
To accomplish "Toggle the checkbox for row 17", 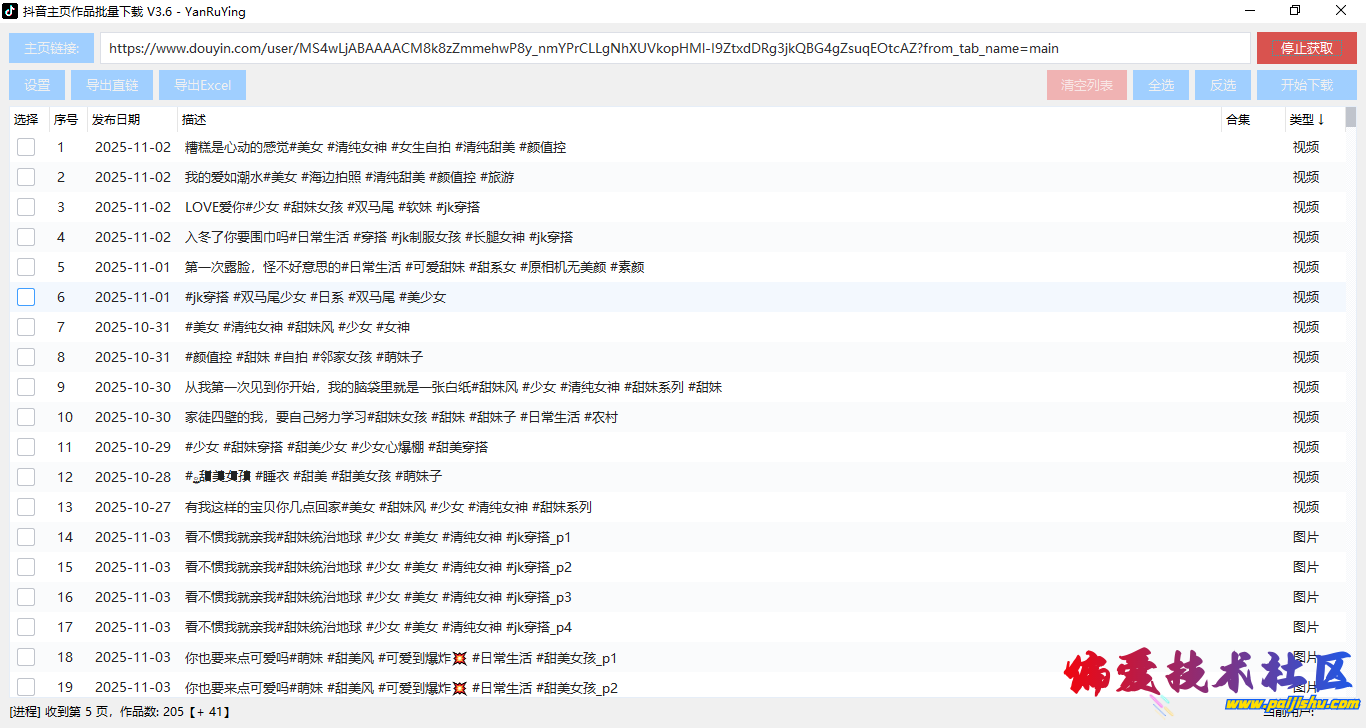I will coord(26,627).
